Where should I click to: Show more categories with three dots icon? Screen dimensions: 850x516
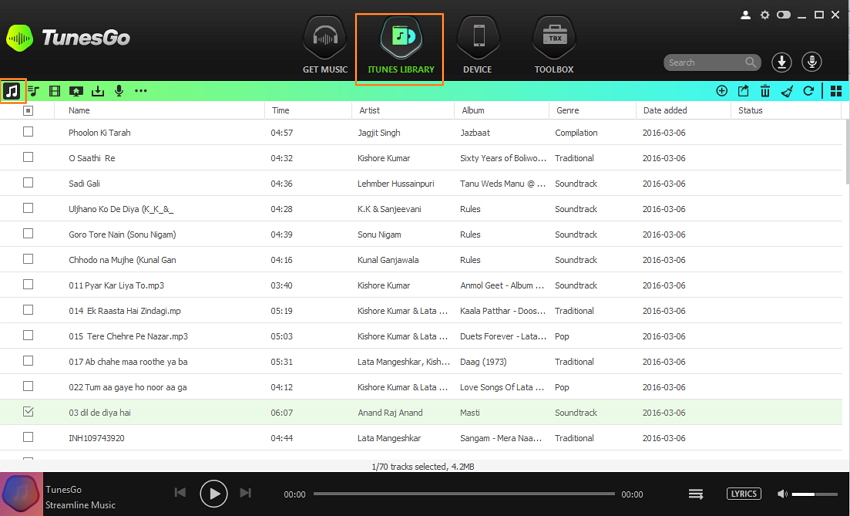[140, 91]
